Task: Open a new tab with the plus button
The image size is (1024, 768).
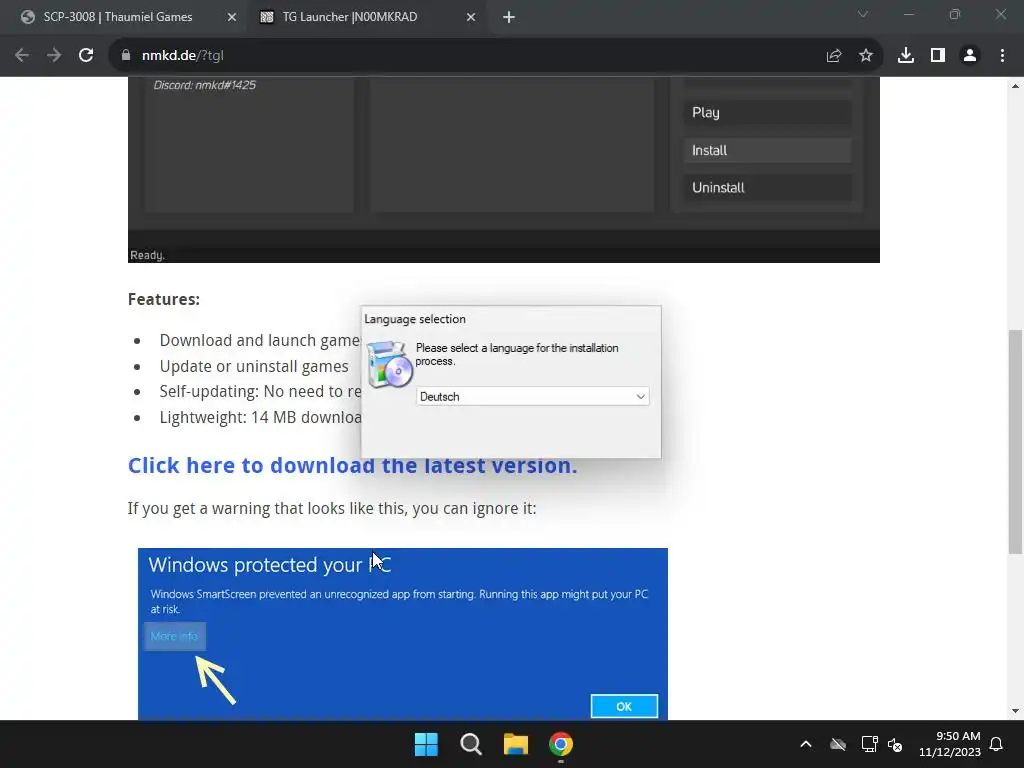Action: tap(509, 18)
